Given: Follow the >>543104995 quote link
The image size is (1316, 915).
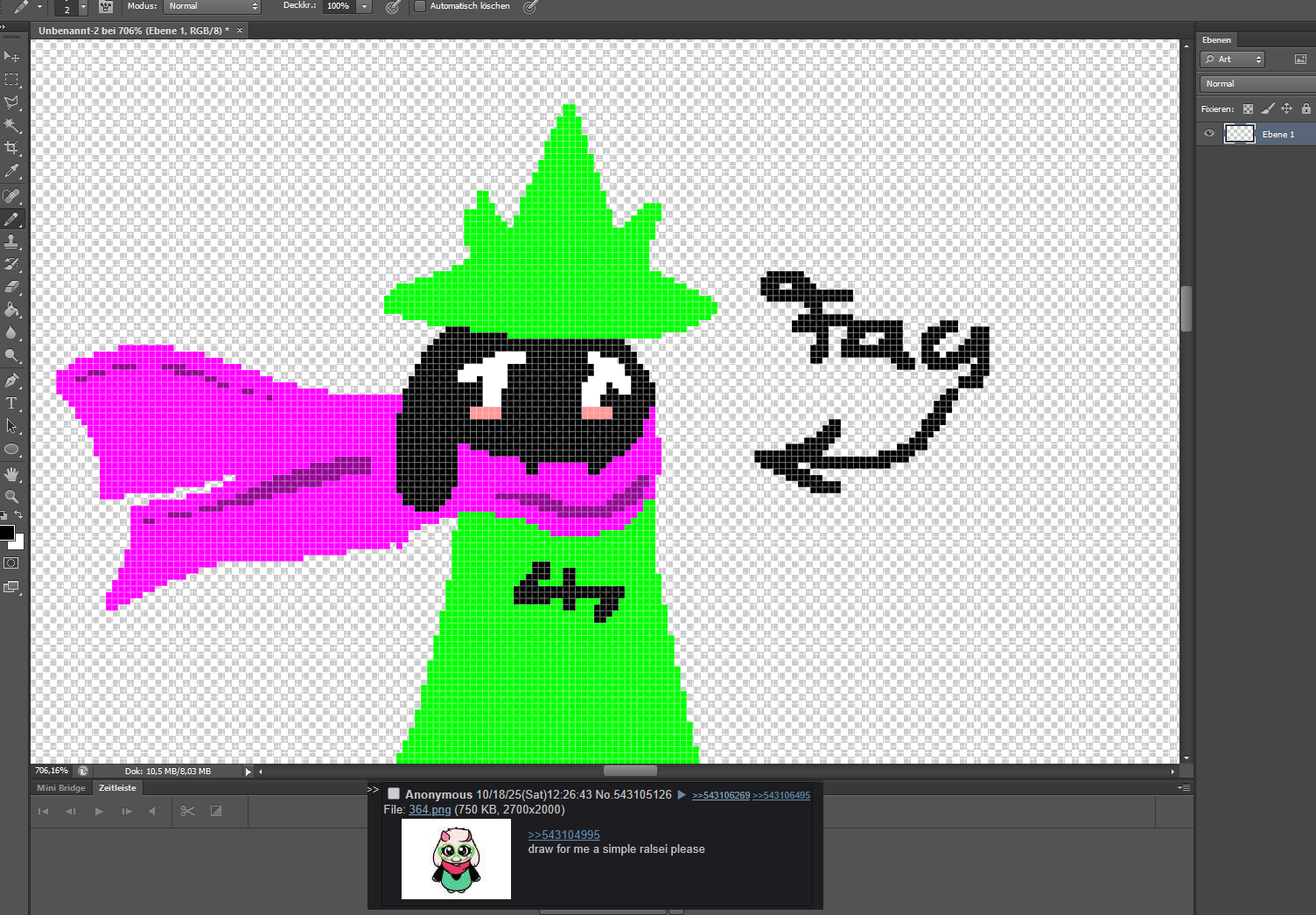Looking at the screenshot, I should click(564, 835).
